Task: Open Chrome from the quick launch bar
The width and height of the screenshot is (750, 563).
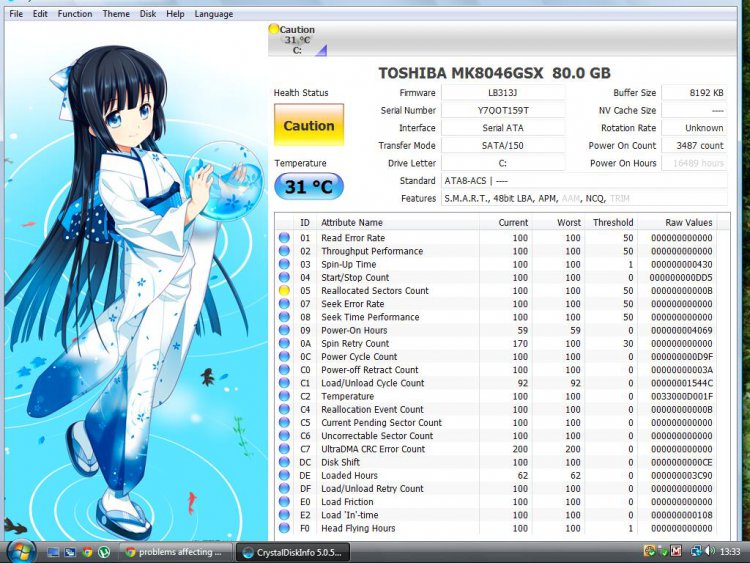Action: [87, 552]
